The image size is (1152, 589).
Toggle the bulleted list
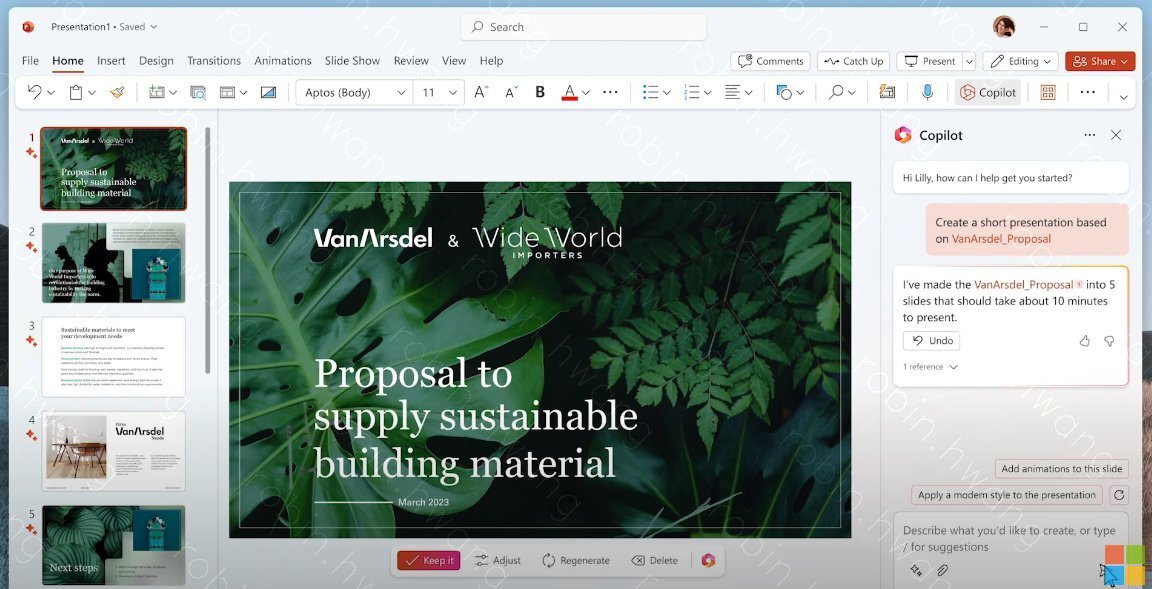click(x=650, y=92)
